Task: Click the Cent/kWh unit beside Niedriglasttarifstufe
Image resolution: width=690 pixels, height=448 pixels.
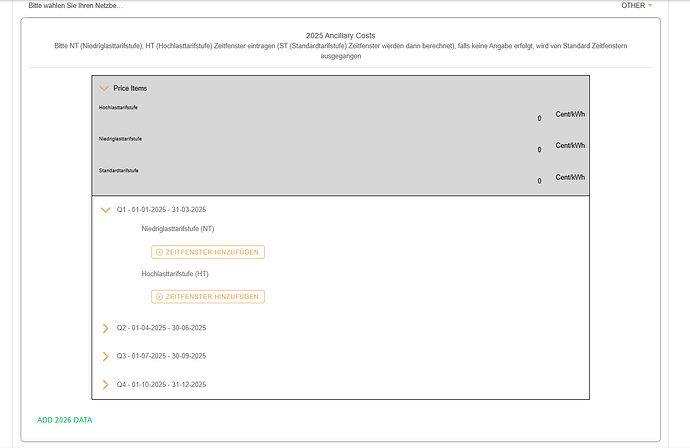Action: pos(570,145)
